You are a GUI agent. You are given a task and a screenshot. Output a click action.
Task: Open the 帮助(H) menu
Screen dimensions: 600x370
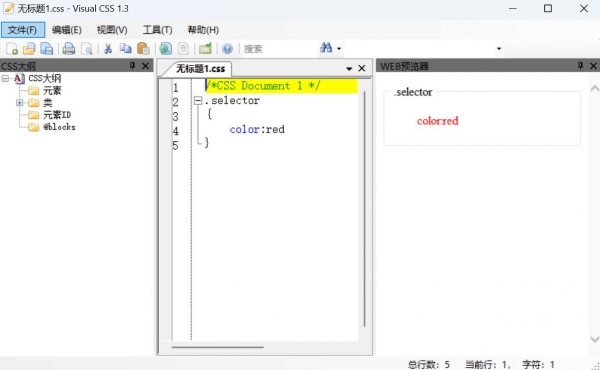coord(203,30)
